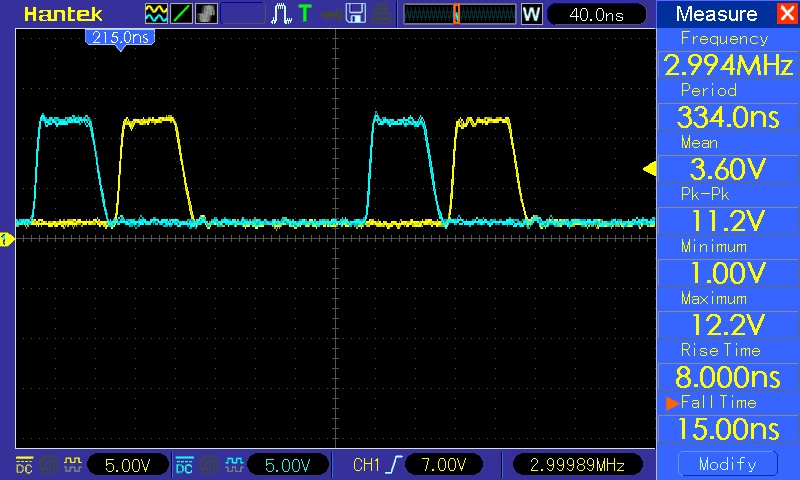
Task: Click the 334.0ns period value
Action: (x=728, y=117)
